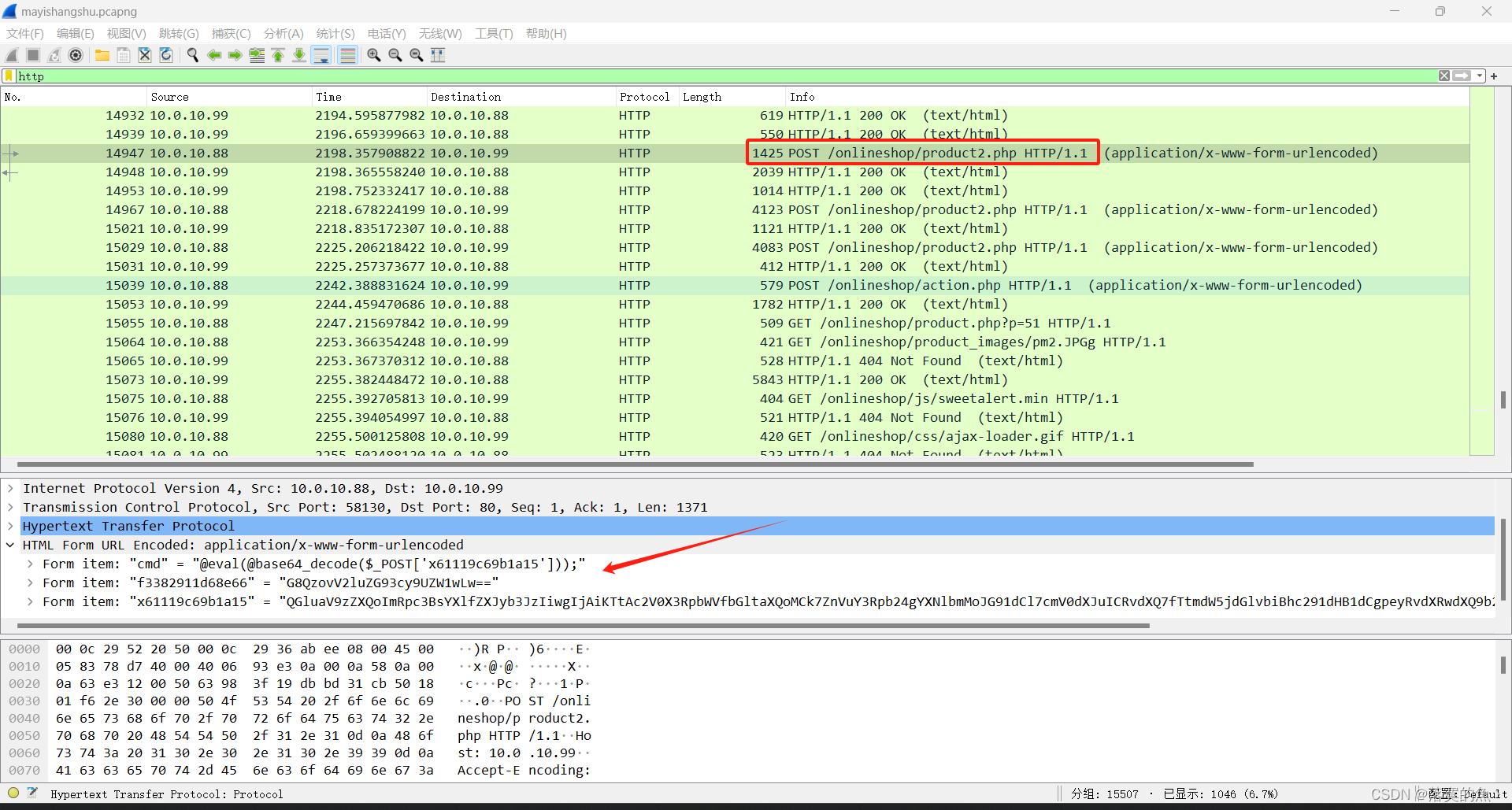
Task: Expand the "cmd" form item
Action: pos(30,564)
